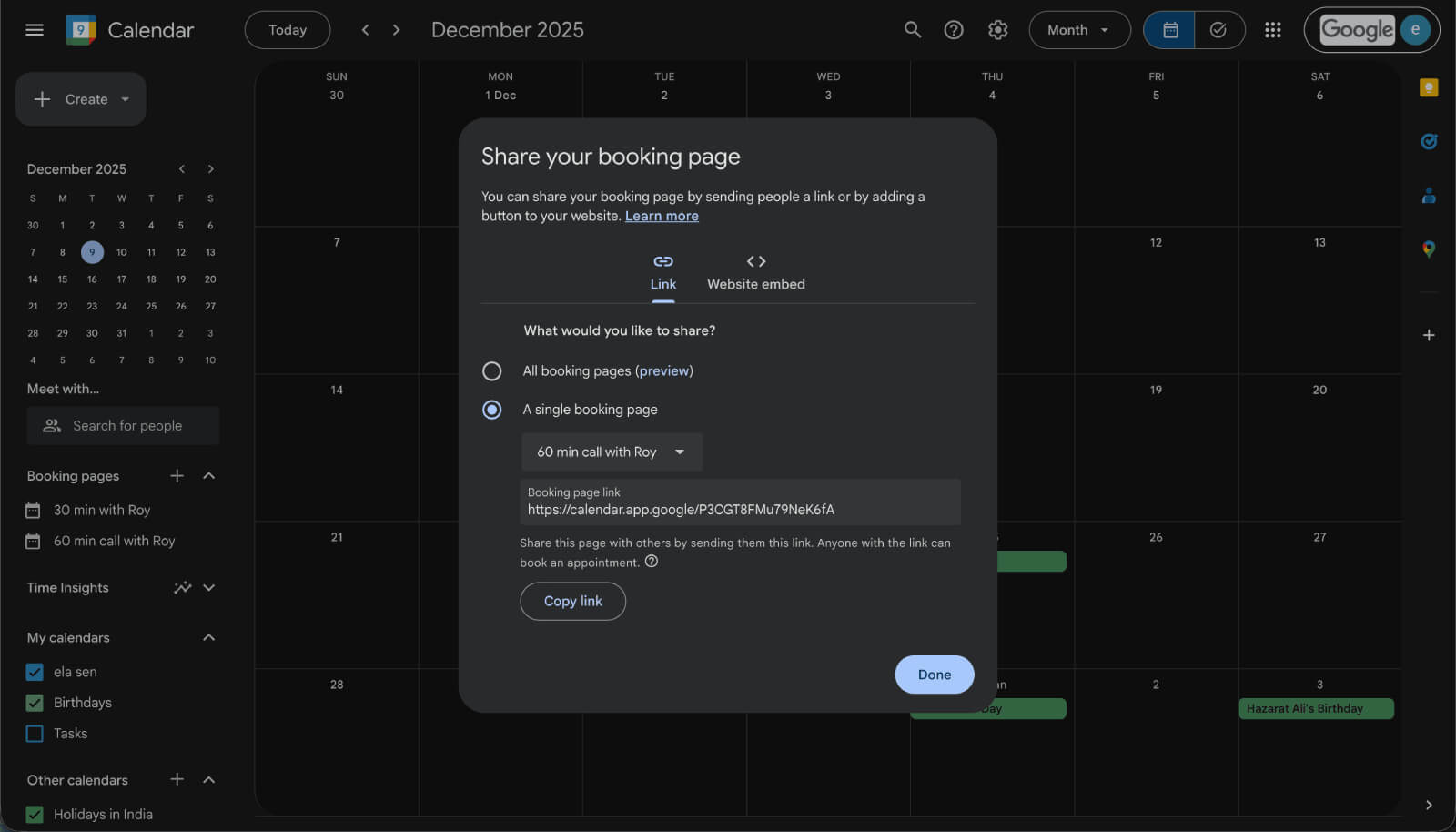
Task: Open the Month view selector
Action: click(1079, 29)
